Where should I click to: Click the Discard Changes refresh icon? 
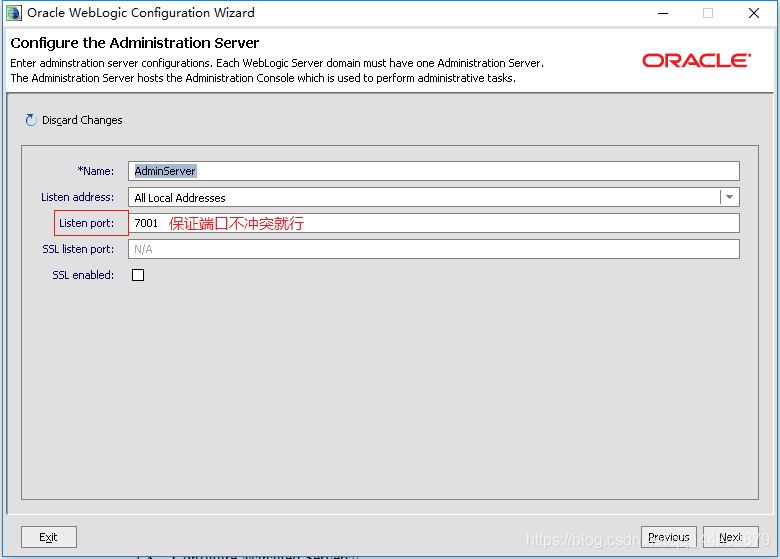point(31,120)
